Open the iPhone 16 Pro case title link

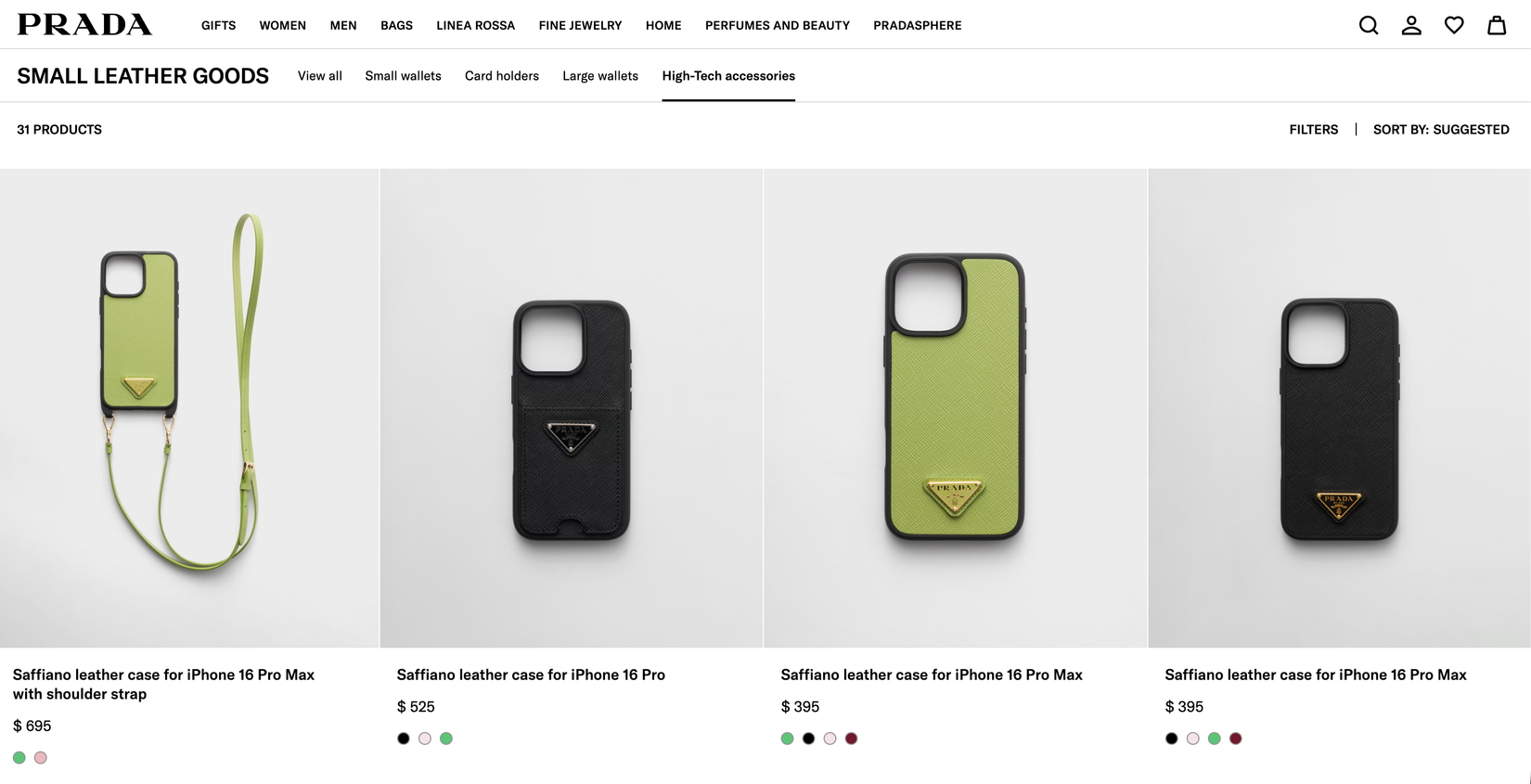530,675
